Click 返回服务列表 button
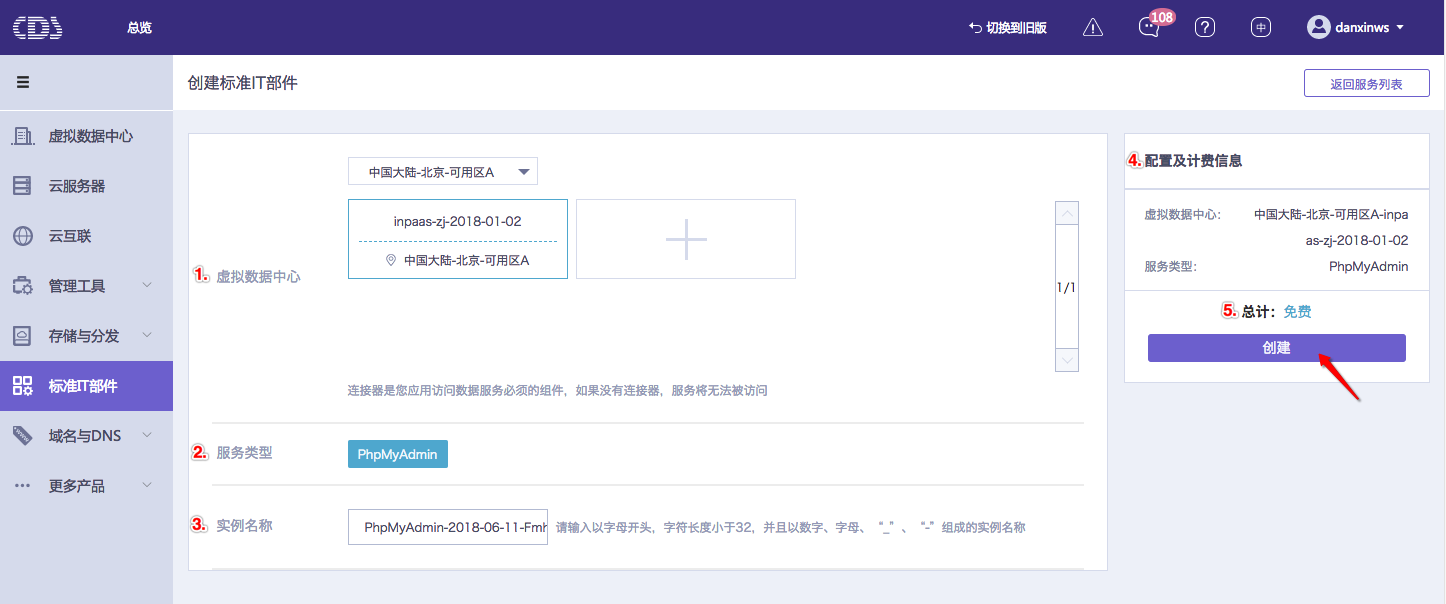 pyautogui.click(x=1365, y=84)
